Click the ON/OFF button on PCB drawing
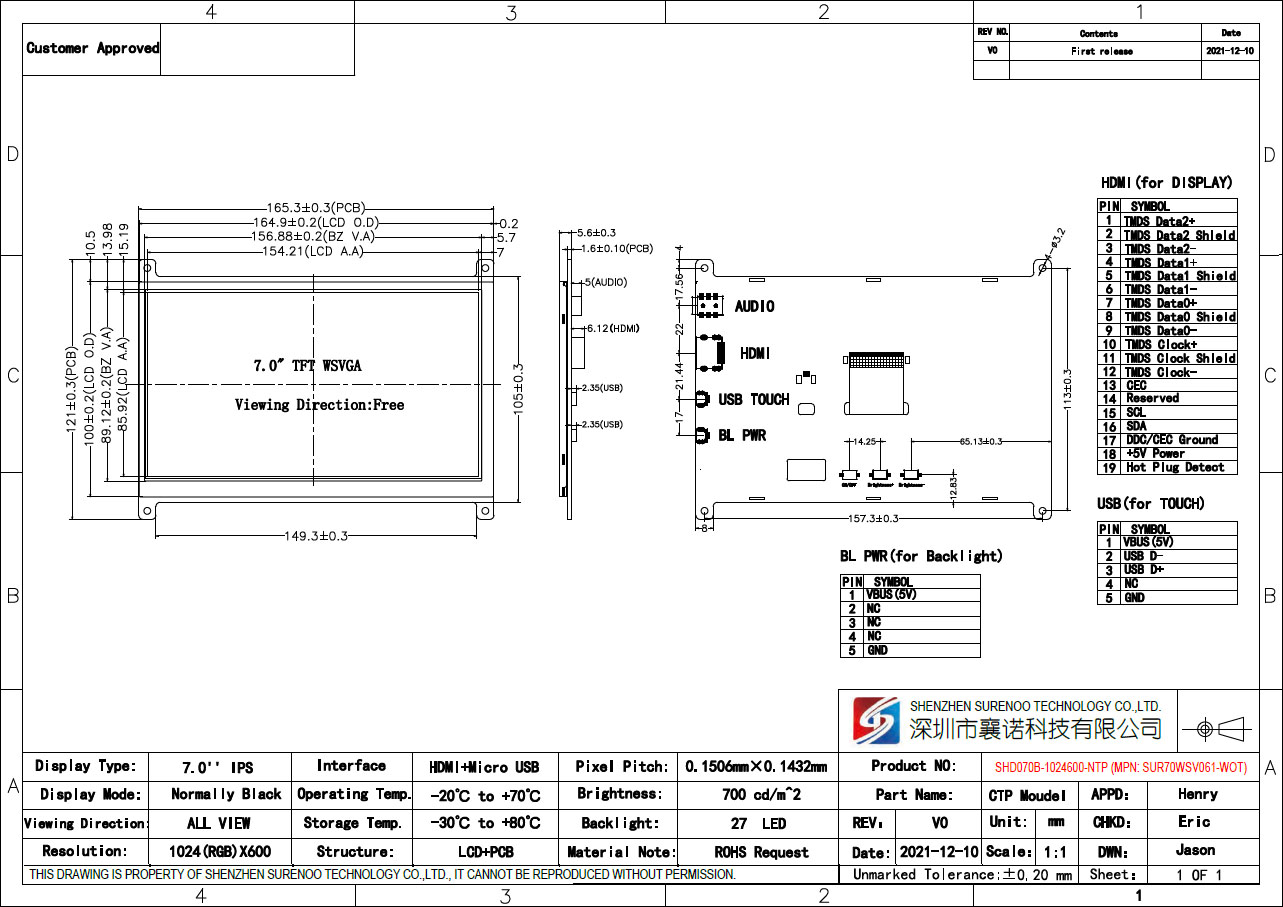This screenshot has width=1283, height=907. [850, 476]
